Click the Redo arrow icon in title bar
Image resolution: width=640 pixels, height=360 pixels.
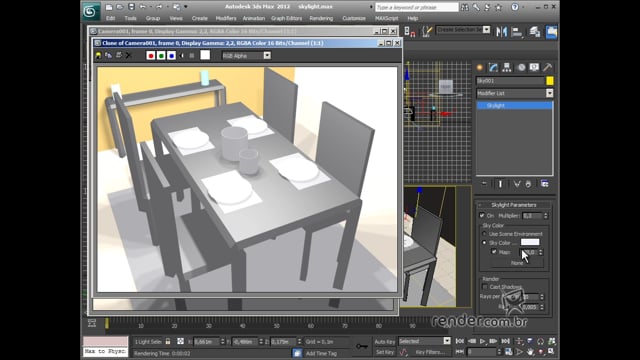159,7
